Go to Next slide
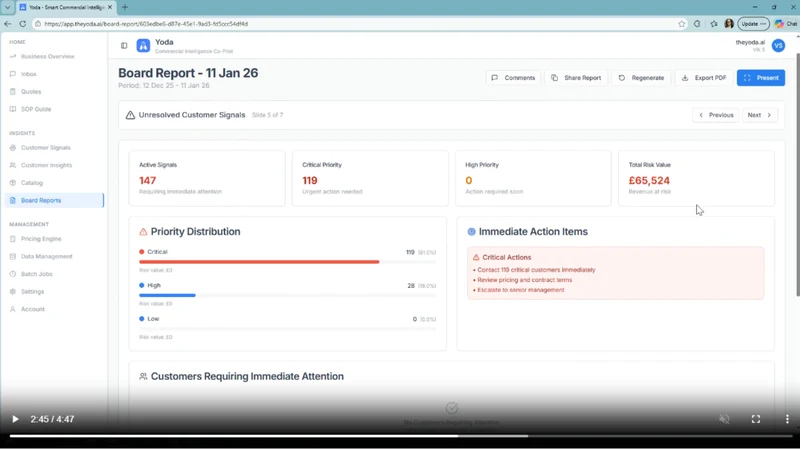Screen dimensions: 800x450 point(760,115)
